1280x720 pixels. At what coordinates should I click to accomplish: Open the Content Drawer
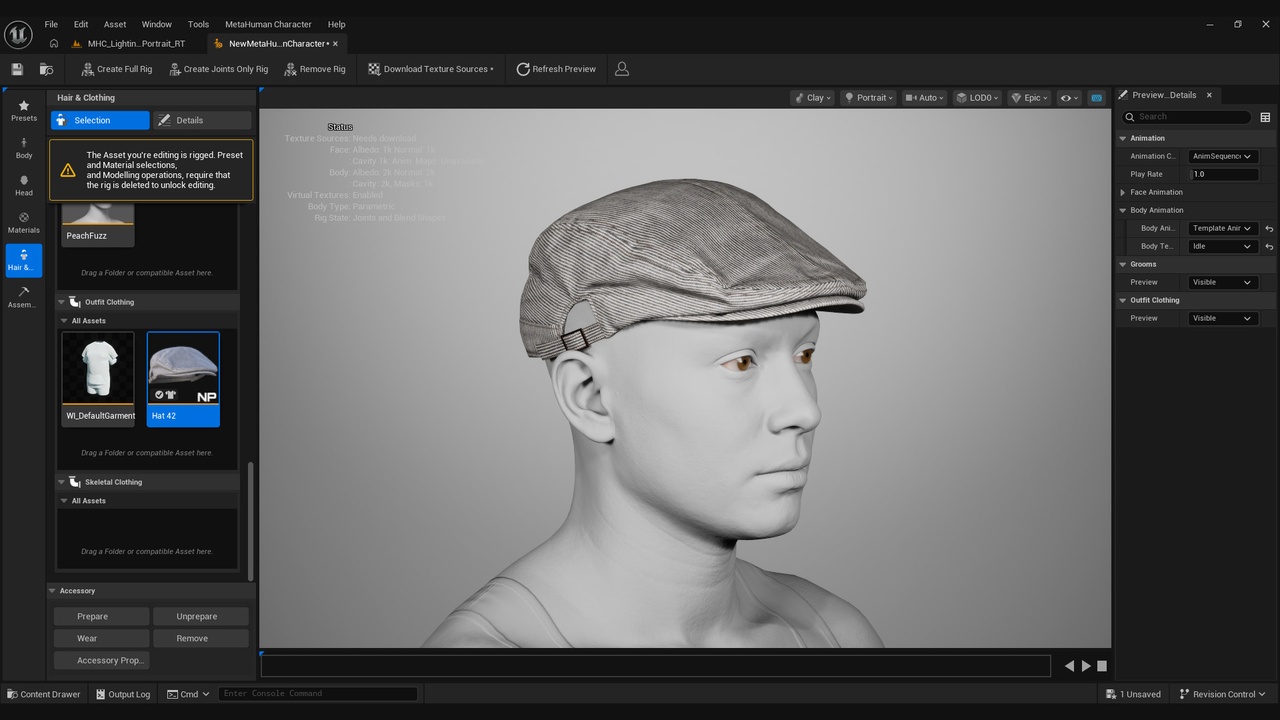(44, 694)
